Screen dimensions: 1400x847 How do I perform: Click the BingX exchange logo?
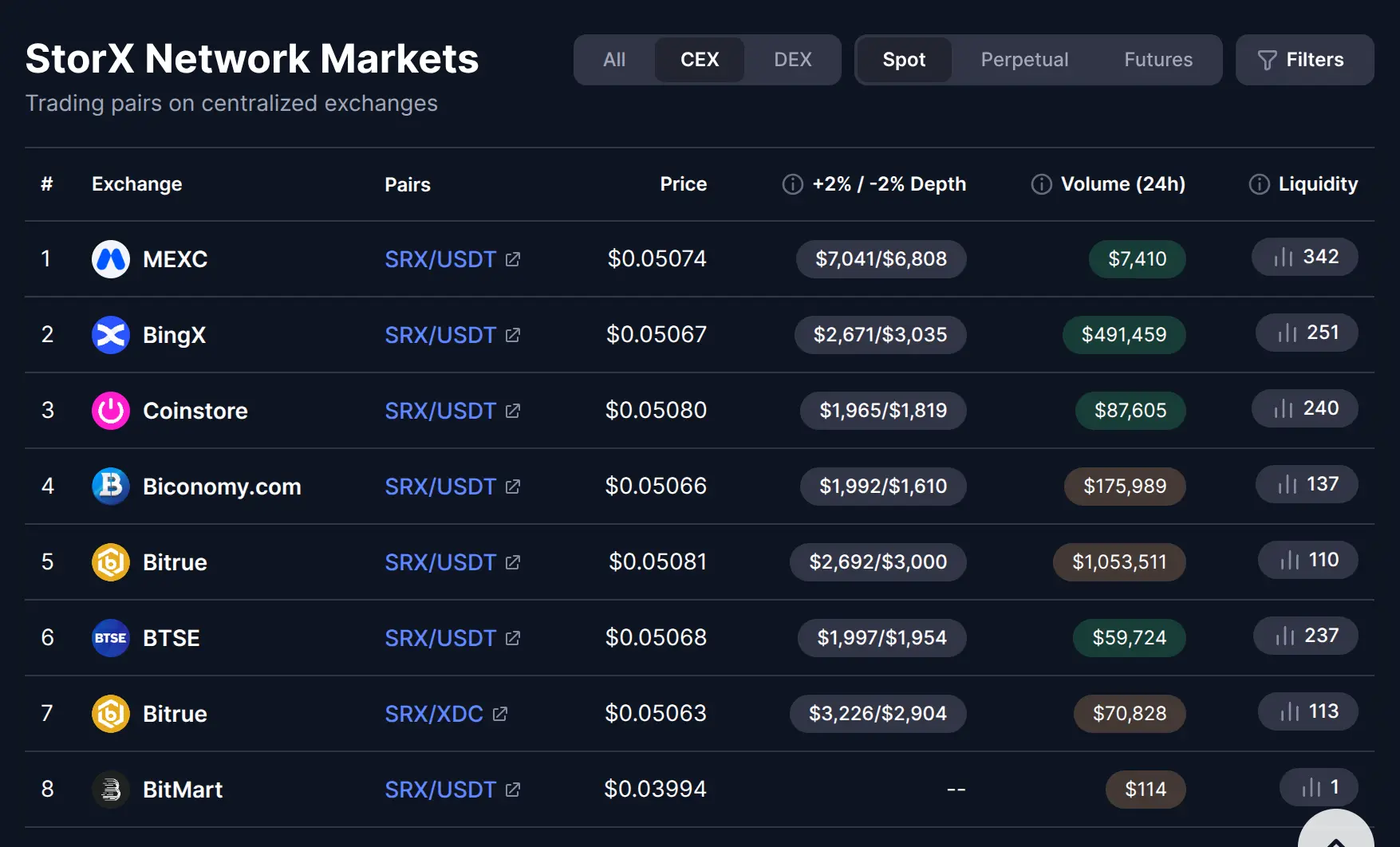111,335
